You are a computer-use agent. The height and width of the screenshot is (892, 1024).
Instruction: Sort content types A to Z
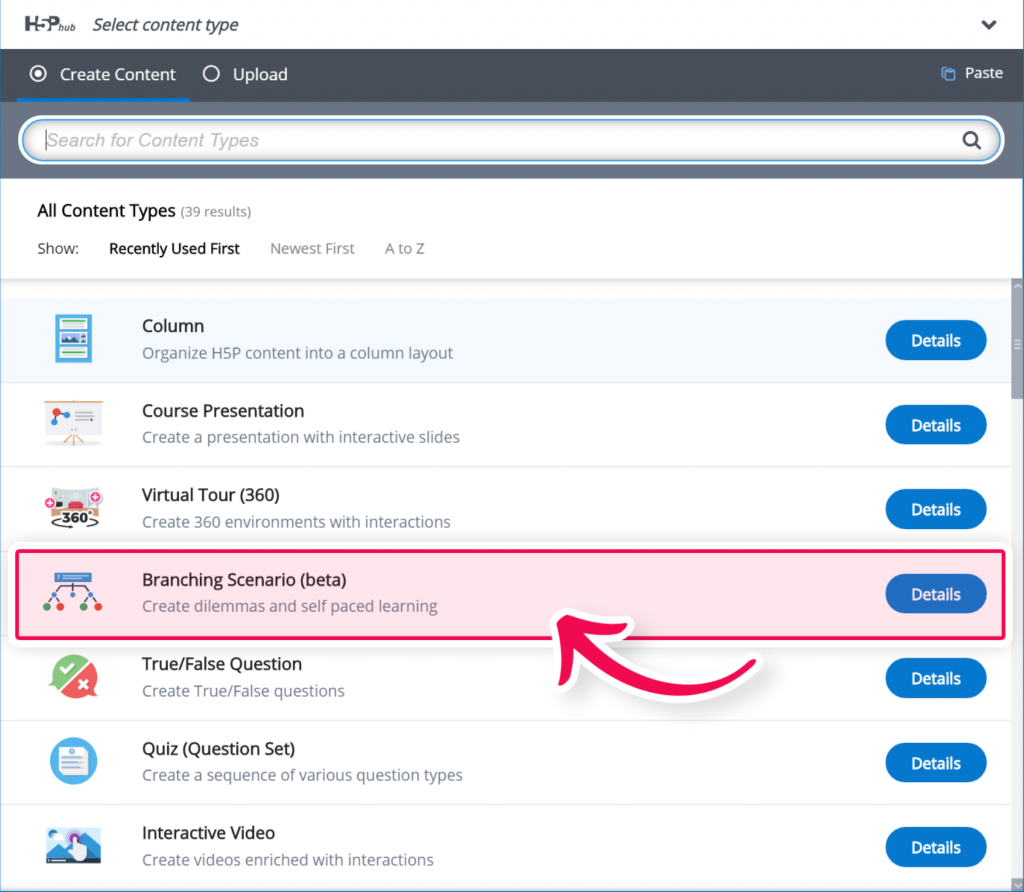[x=404, y=249]
